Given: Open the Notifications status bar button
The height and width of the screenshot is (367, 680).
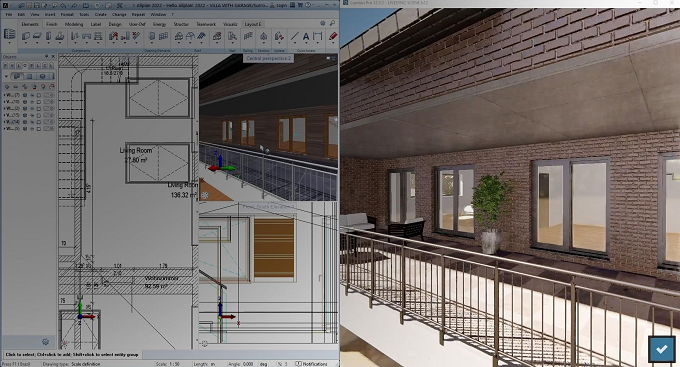Looking at the screenshot, I should [x=312, y=364].
